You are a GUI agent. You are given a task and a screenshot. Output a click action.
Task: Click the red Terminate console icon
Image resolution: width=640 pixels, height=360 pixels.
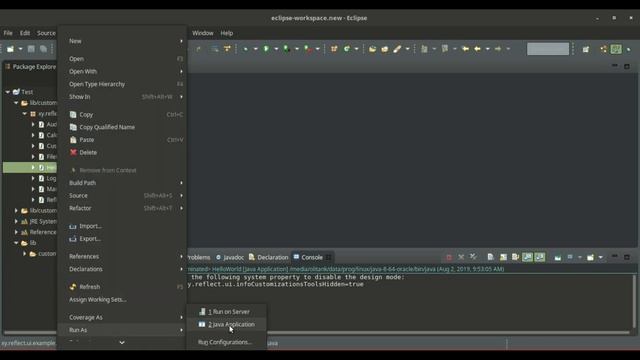tap(449, 257)
